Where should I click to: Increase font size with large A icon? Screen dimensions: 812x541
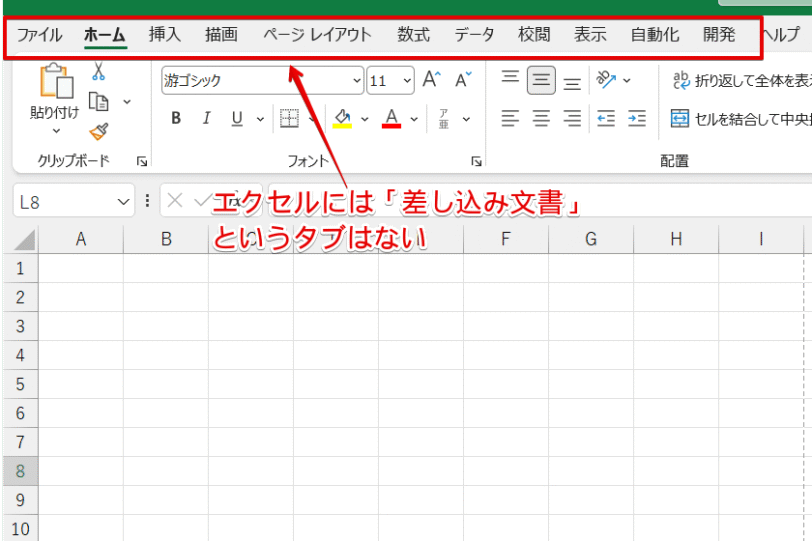[431, 80]
